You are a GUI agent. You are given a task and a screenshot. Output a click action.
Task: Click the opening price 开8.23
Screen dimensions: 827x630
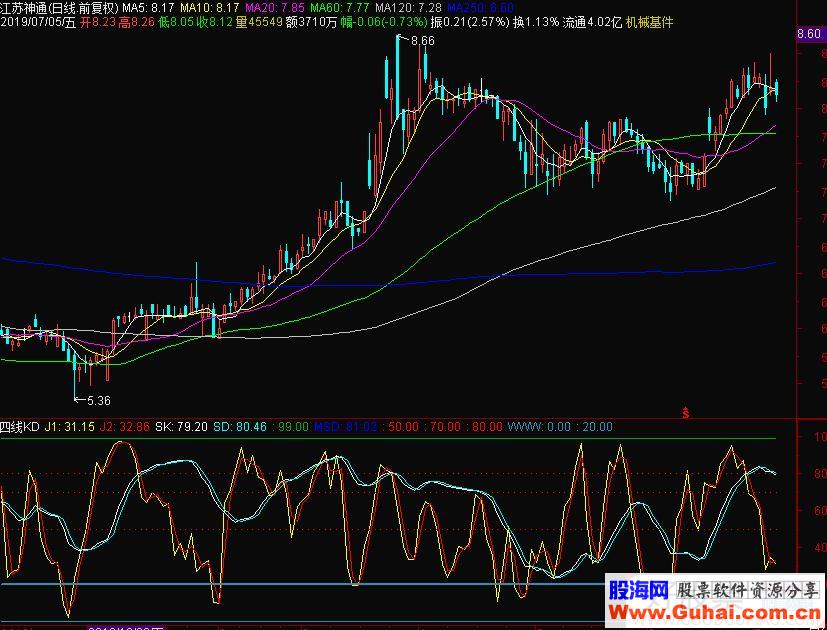coord(97,23)
